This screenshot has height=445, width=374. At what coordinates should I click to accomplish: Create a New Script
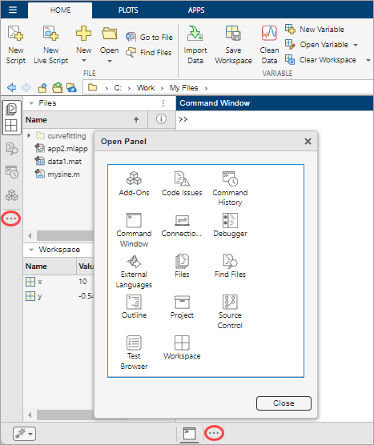(16, 45)
